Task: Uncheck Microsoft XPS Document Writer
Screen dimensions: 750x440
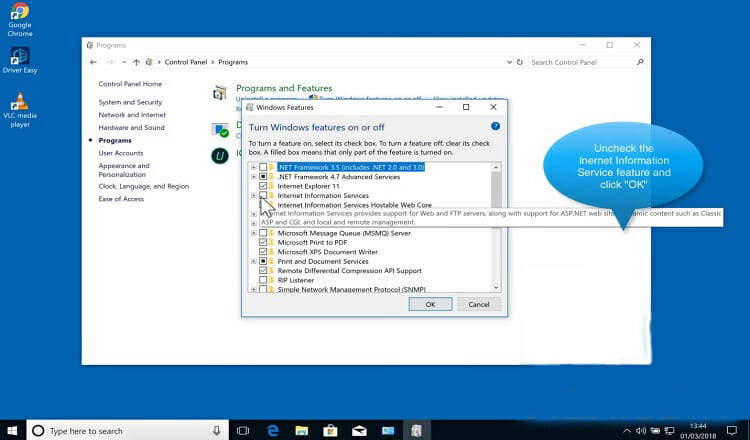Action: (x=263, y=252)
